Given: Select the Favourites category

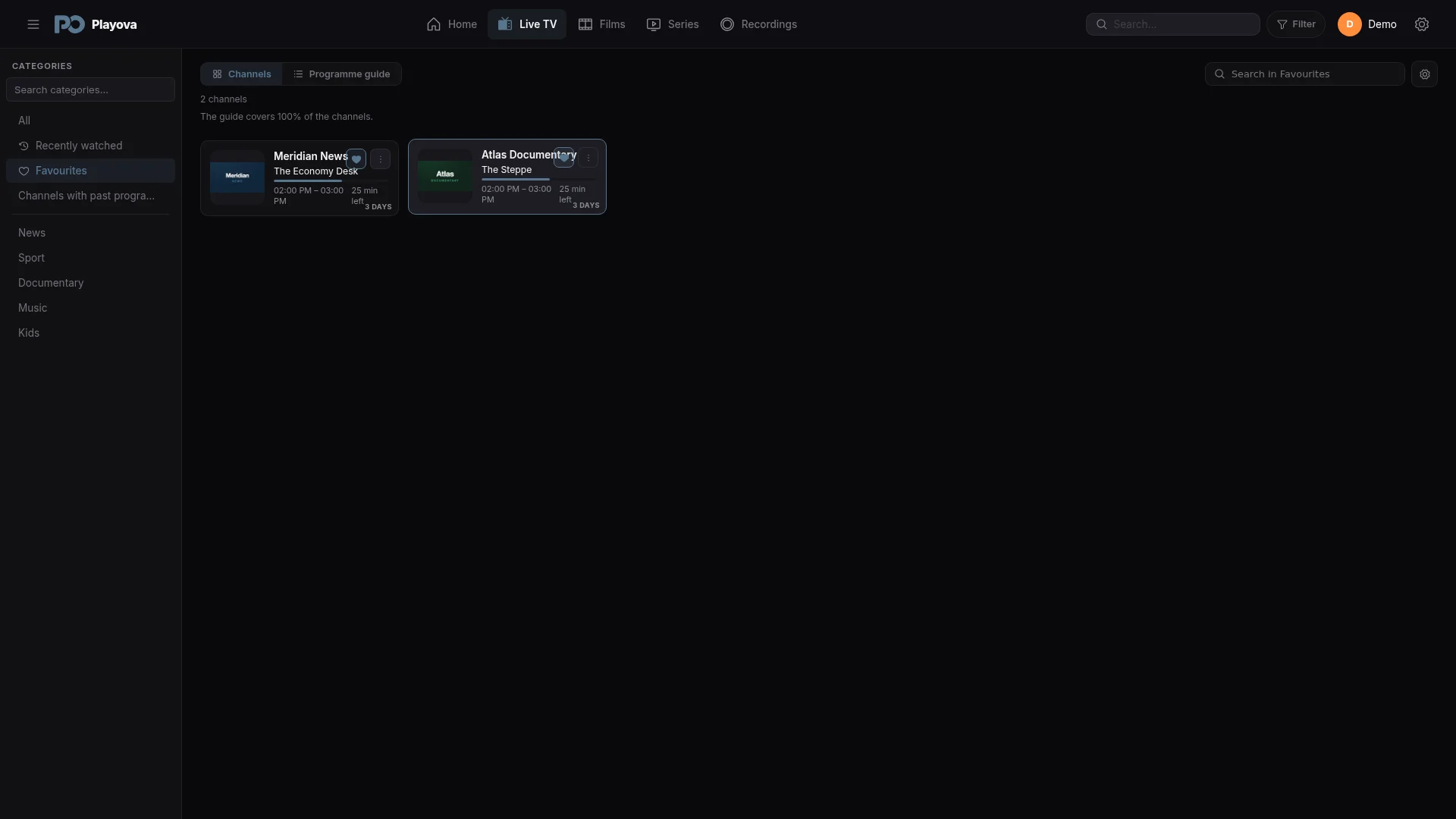Looking at the screenshot, I should pos(90,171).
